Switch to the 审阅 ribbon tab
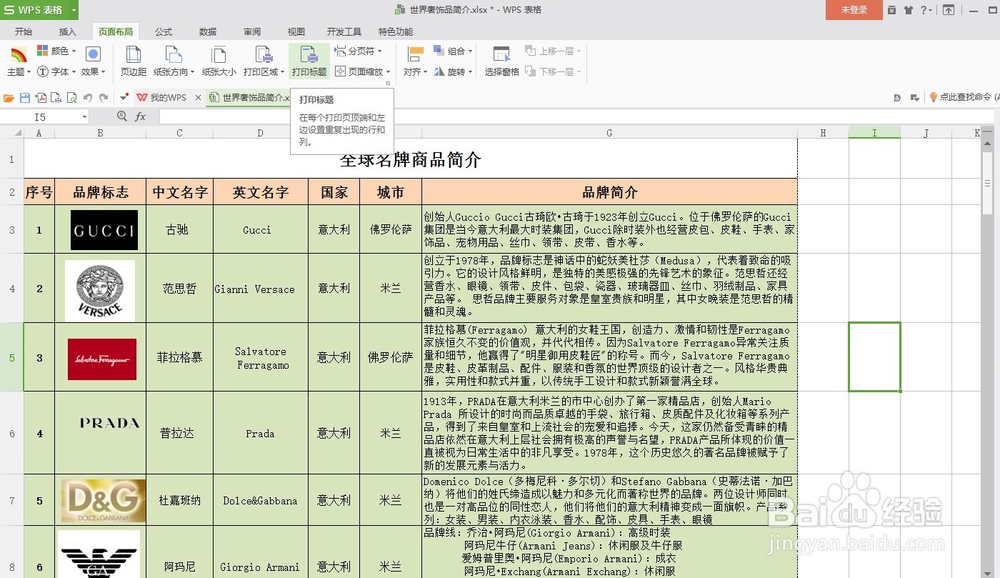This screenshot has height=578, width=1000. pos(252,31)
